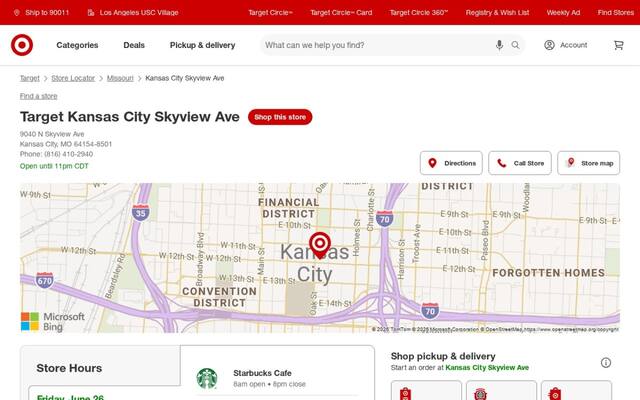Click the Store Hours heading

pos(69,368)
